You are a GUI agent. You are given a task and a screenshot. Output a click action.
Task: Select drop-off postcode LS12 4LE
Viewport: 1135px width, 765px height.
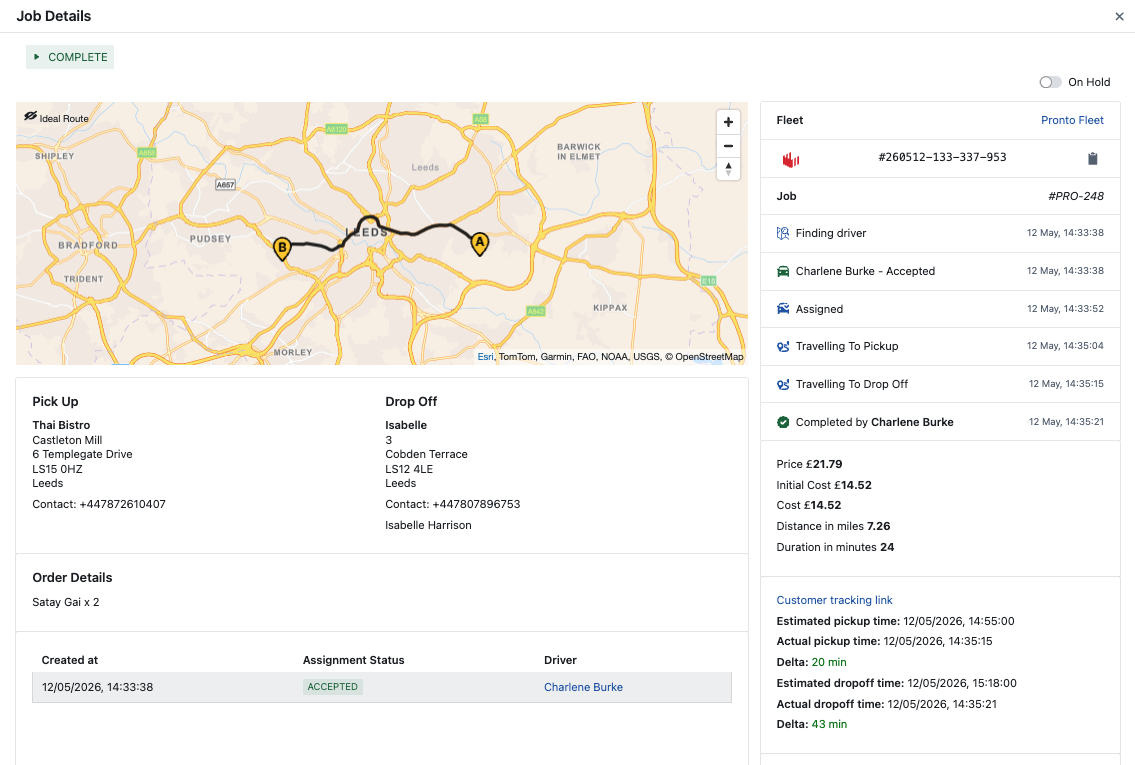409,469
